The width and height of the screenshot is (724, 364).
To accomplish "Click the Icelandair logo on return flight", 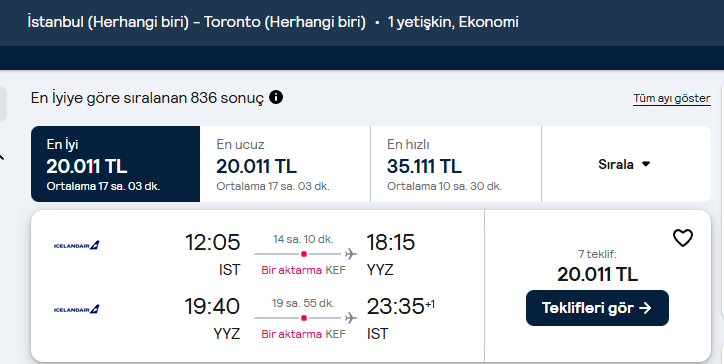I will [77, 309].
